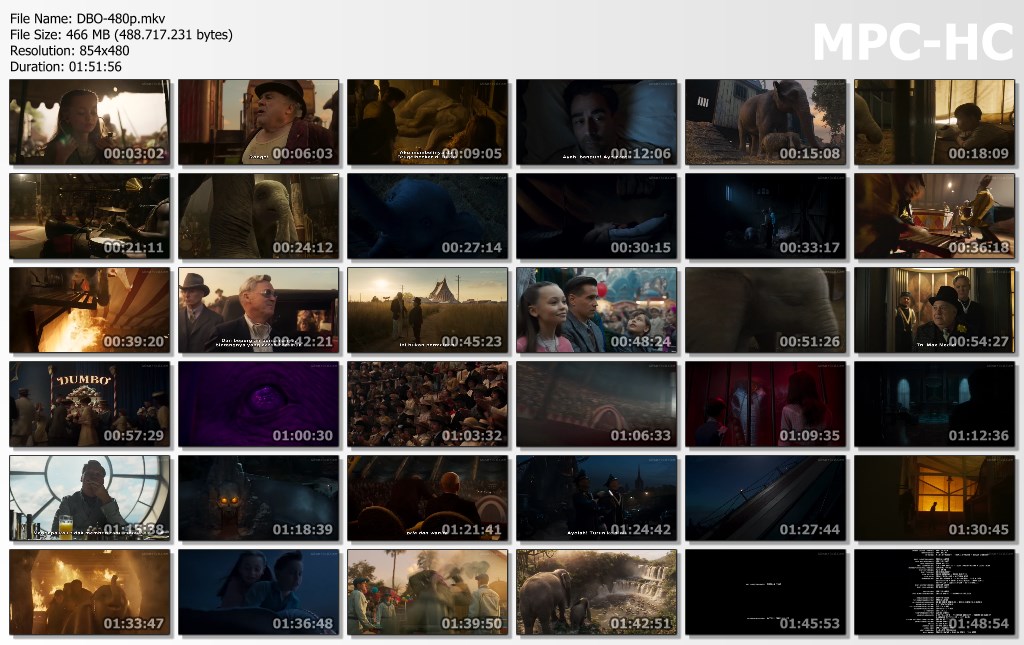Select the DUMBO sign frame at 00:57:29
The image size is (1024, 645).
89,404
